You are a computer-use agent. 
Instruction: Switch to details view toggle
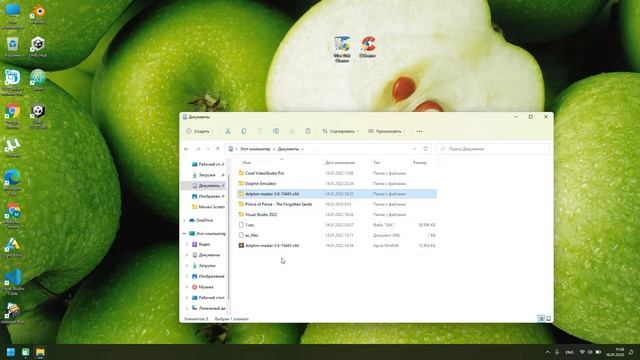coord(541,318)
